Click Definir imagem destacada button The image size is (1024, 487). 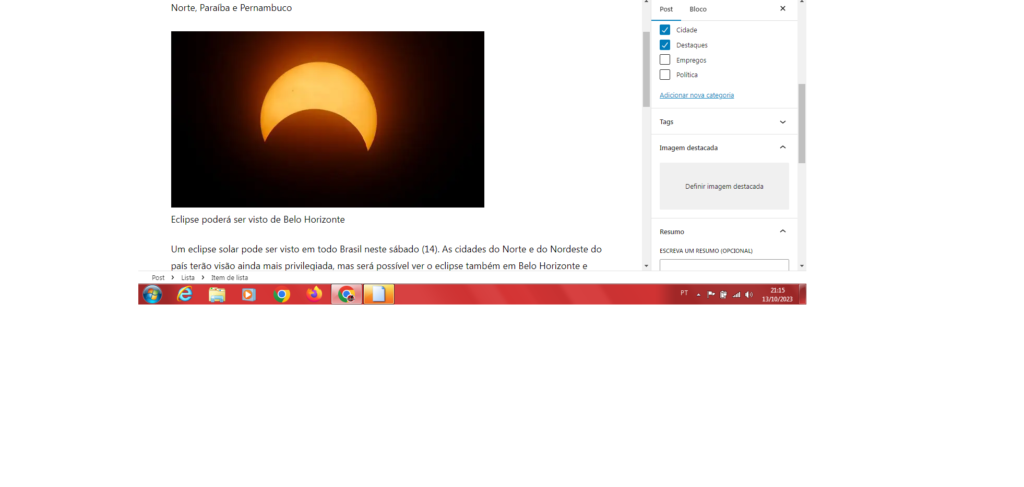coord(724,186)
